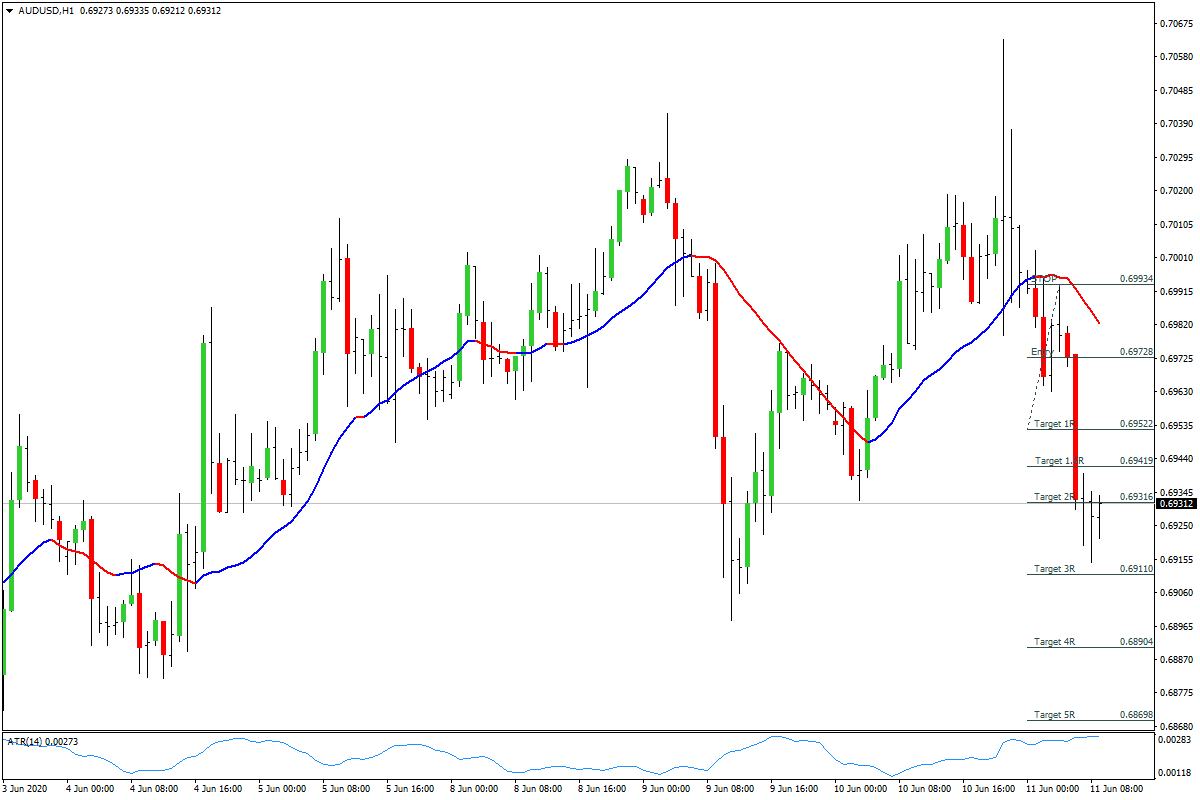Click the 9 Jun 00:00 time label
Screen dimensions: 1200x800
(x=667, y=789)
